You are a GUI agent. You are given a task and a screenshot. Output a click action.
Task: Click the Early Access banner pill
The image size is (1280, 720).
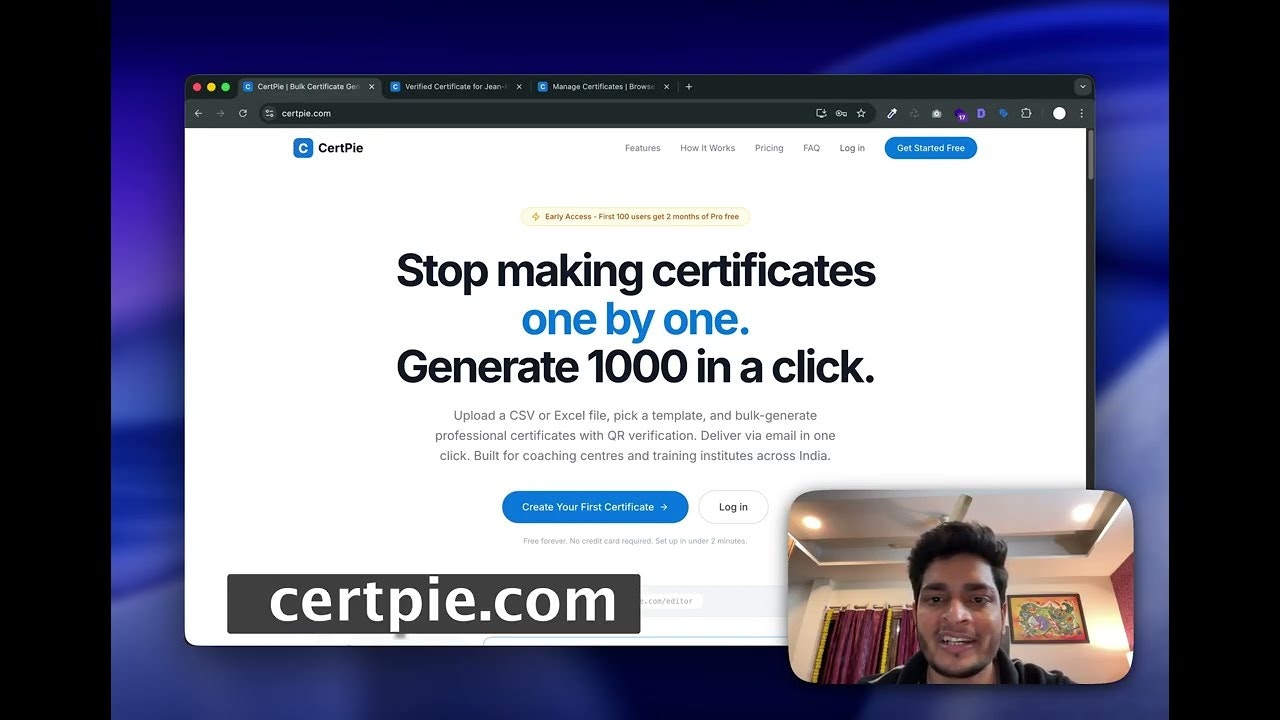coord(635,216)
